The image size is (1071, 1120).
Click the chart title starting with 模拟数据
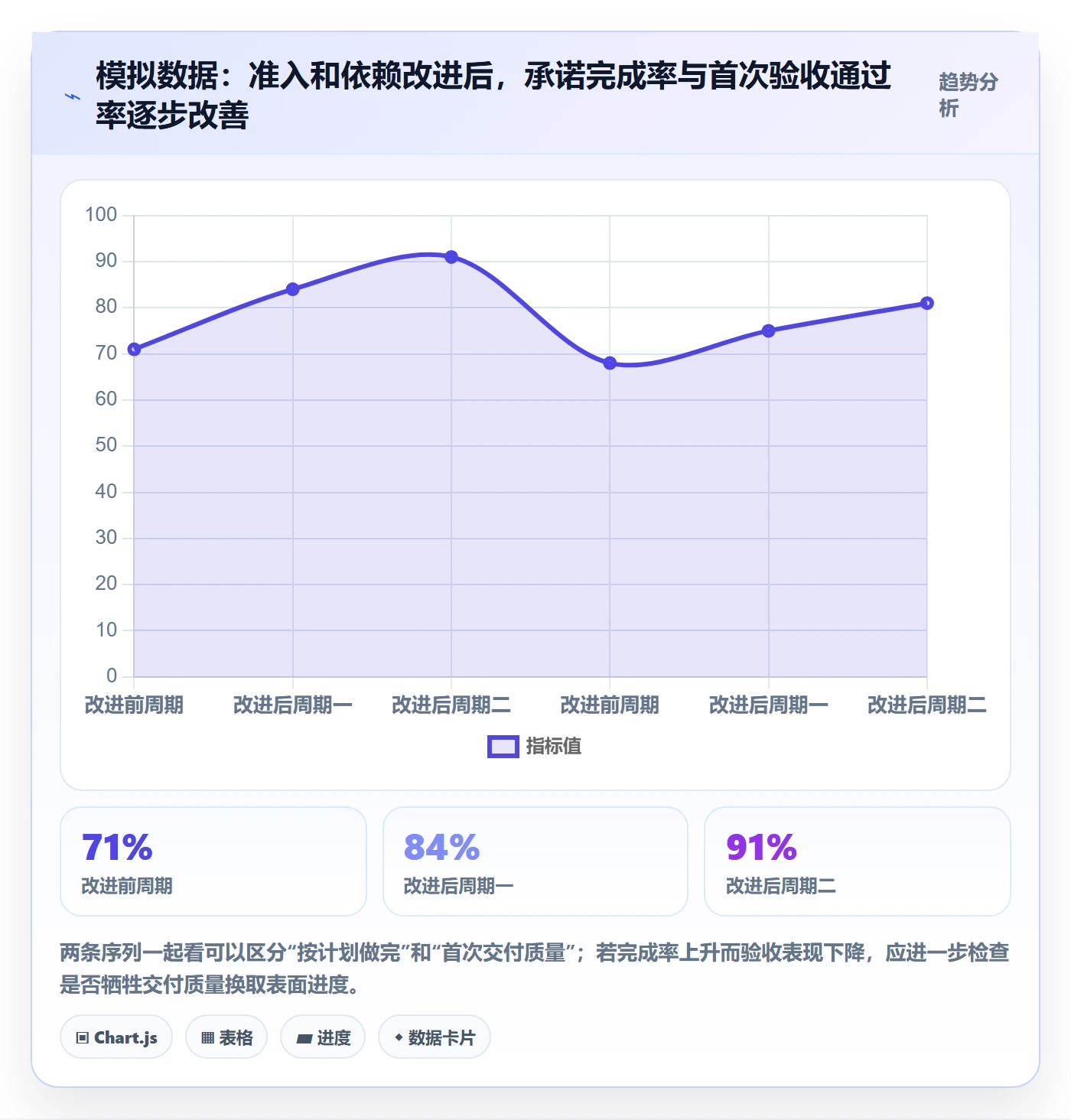493,95
